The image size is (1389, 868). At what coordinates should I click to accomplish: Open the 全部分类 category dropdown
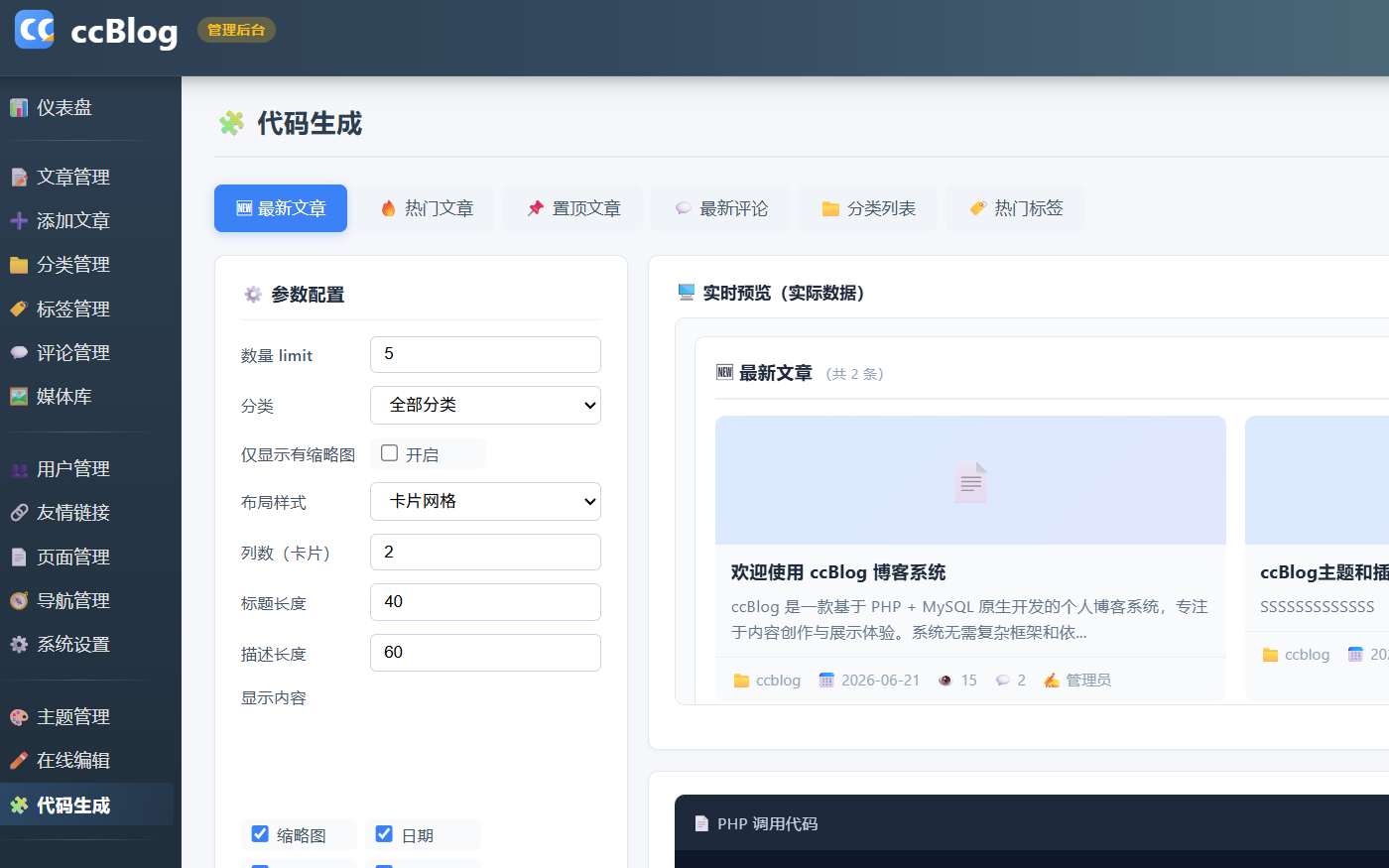click(x=485, y=405)
